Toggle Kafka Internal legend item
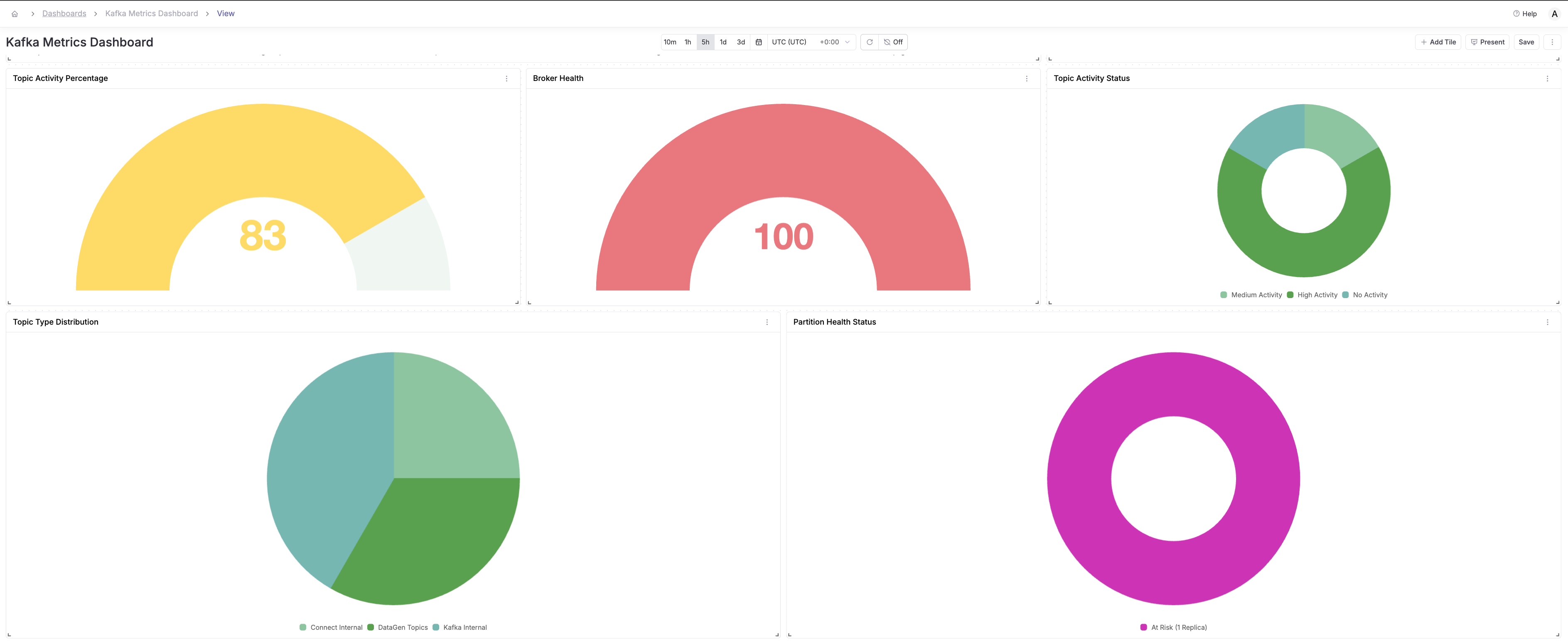This screenshot has width=1568, height=641. pos(465,628)
